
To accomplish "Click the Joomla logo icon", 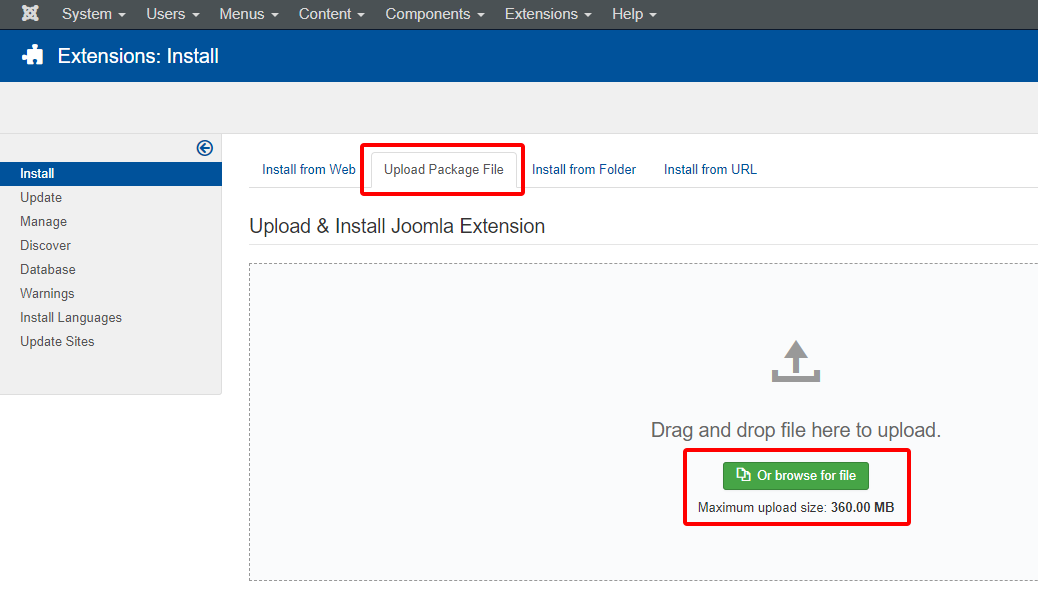I will point(29,14).
